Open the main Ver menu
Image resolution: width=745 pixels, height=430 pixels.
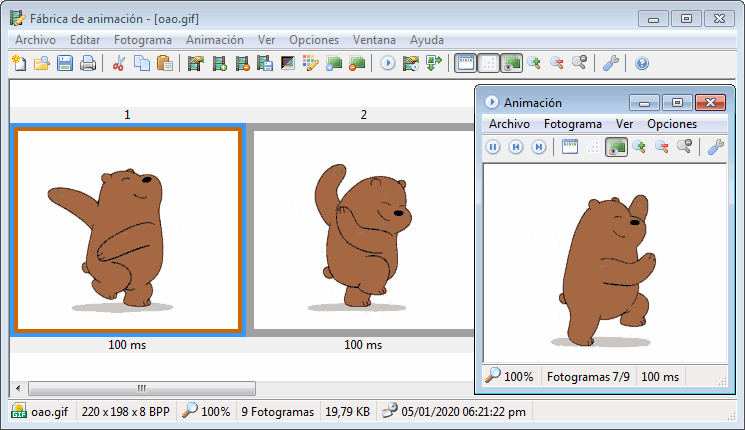[x=267, y=40]
